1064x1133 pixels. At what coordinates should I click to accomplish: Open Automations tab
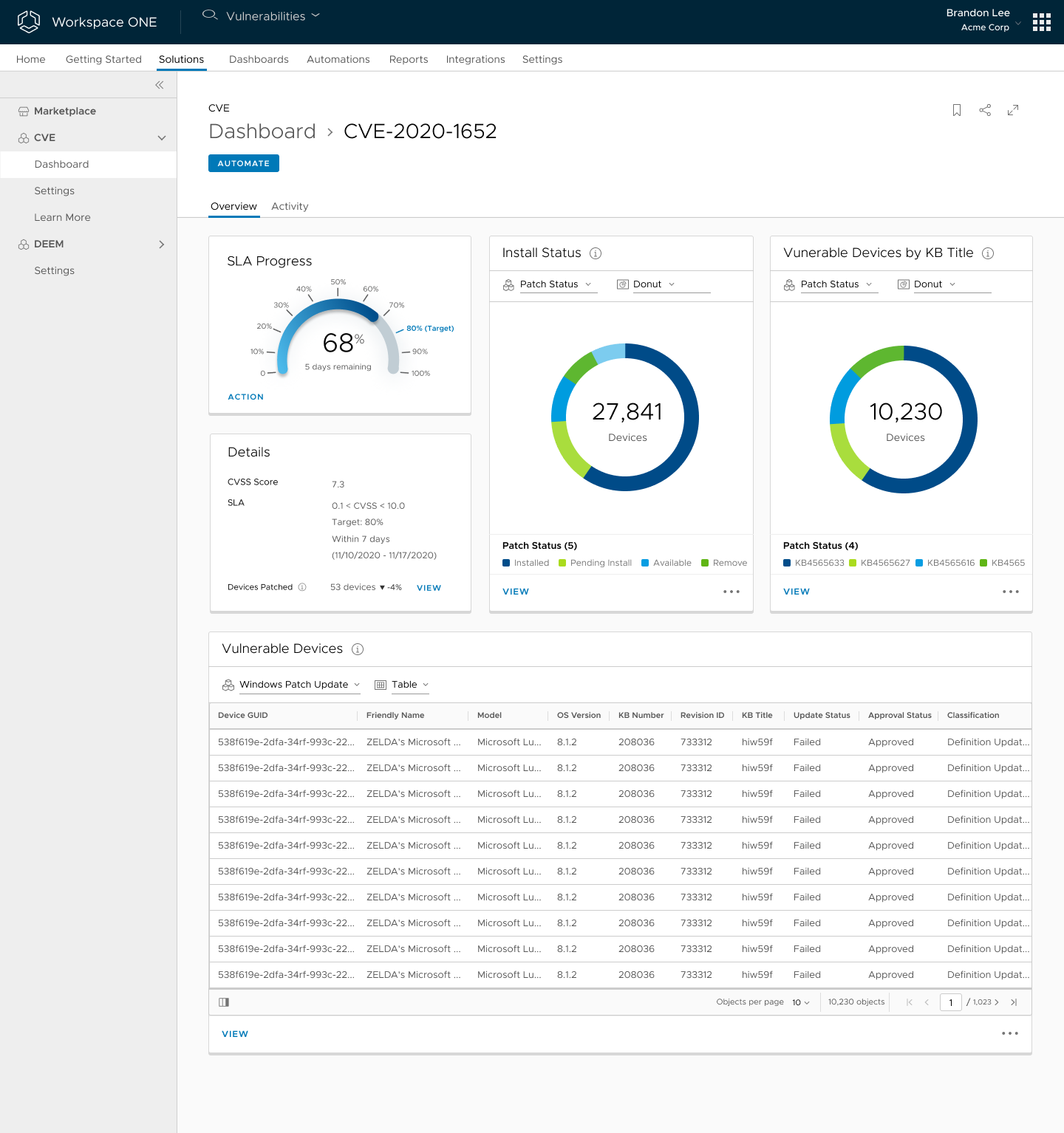point(338,59)
